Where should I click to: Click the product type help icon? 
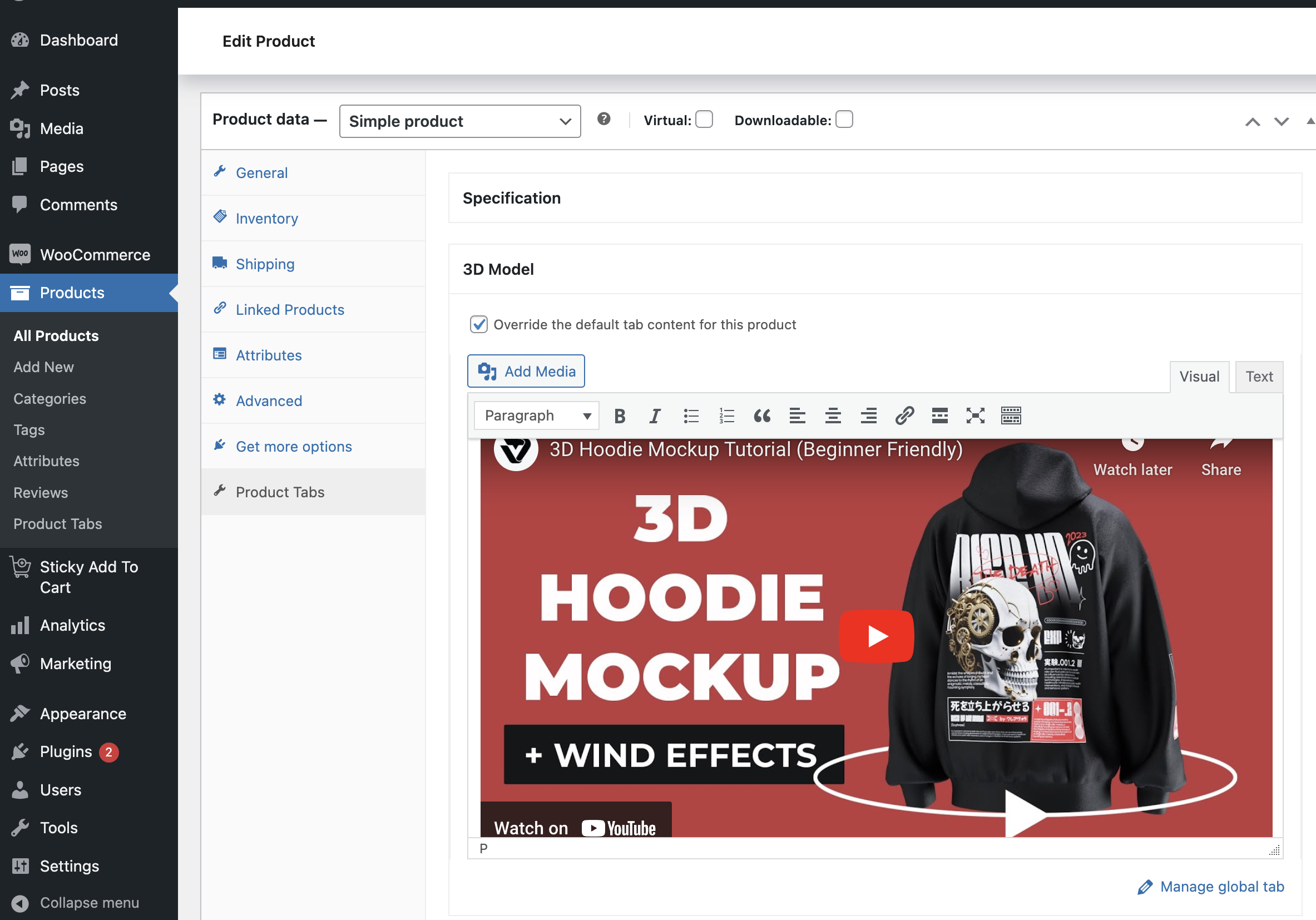click(x=603, y=118)
